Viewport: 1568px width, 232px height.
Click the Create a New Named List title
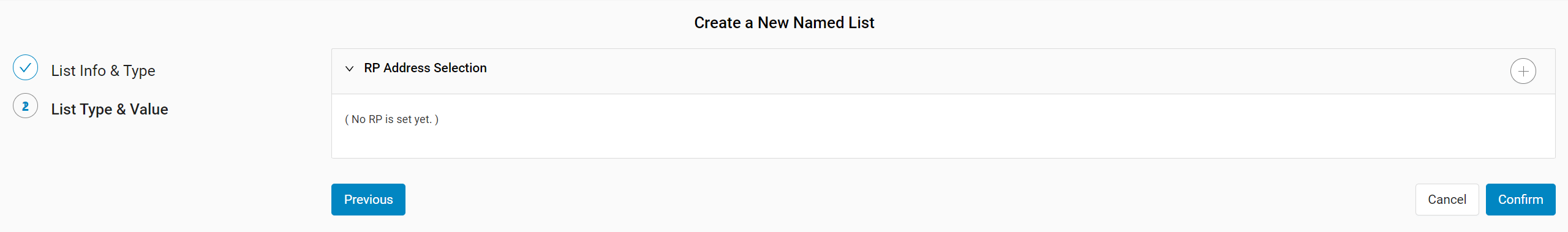tap(784, 23)
